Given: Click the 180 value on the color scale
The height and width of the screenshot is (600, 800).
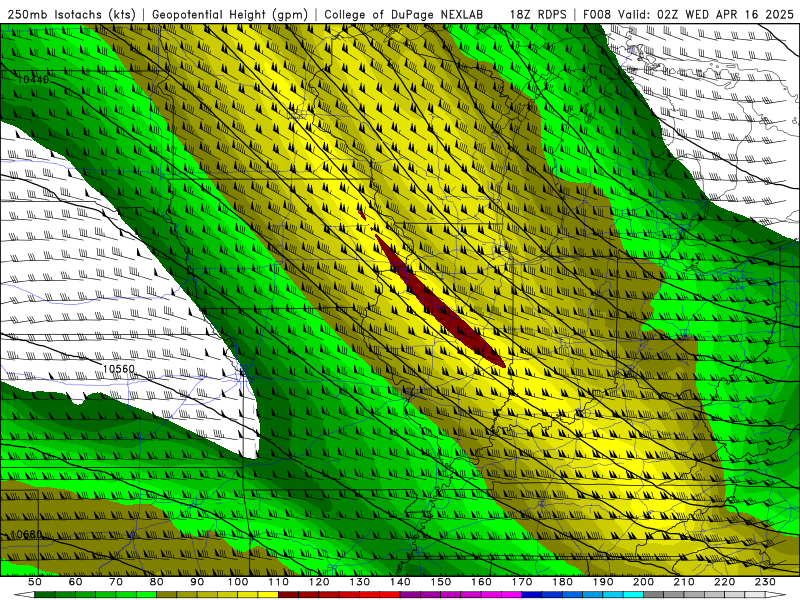Looking at the screenshot, I should [562, 582].
